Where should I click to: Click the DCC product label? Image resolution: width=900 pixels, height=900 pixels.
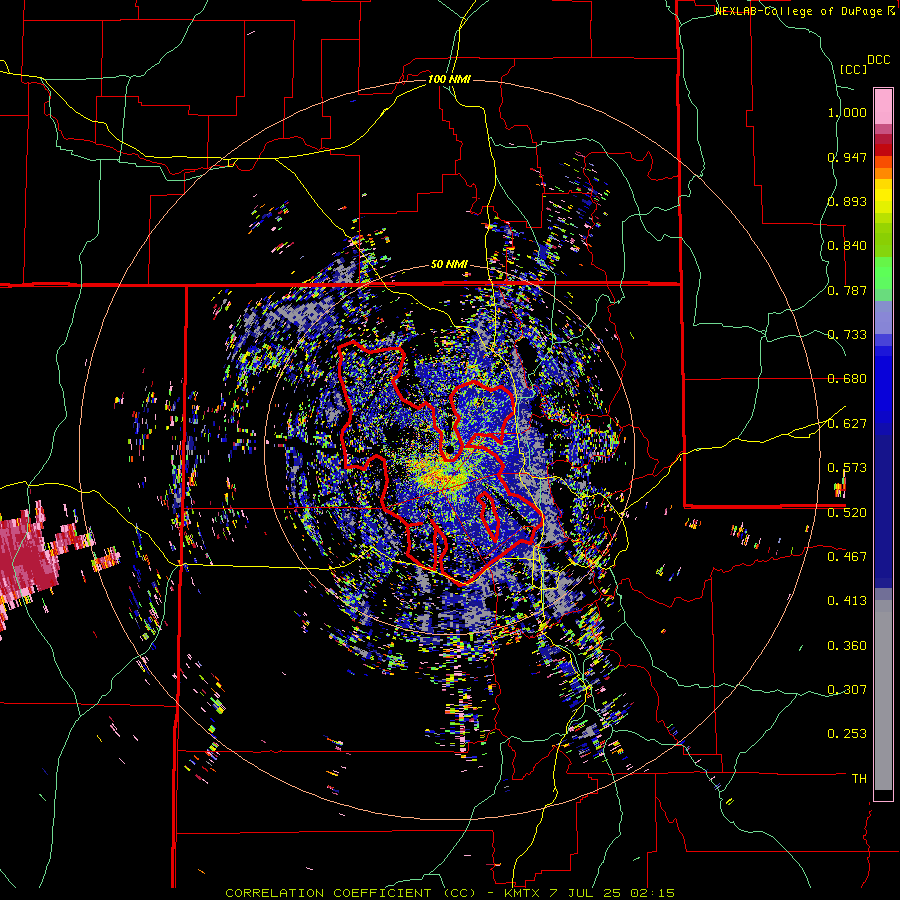[x=878, y=60]
